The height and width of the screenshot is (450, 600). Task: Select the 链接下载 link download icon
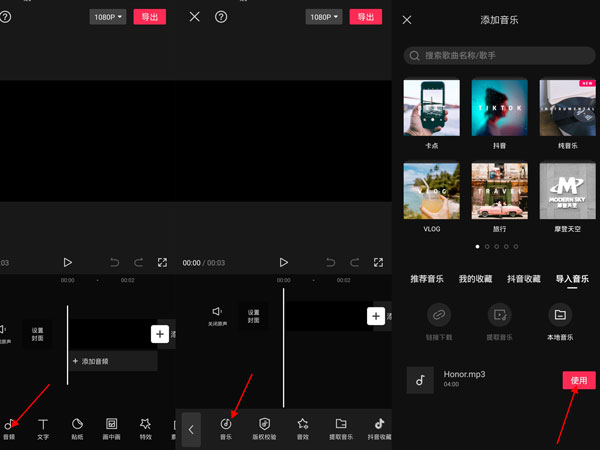pos(439,314)
